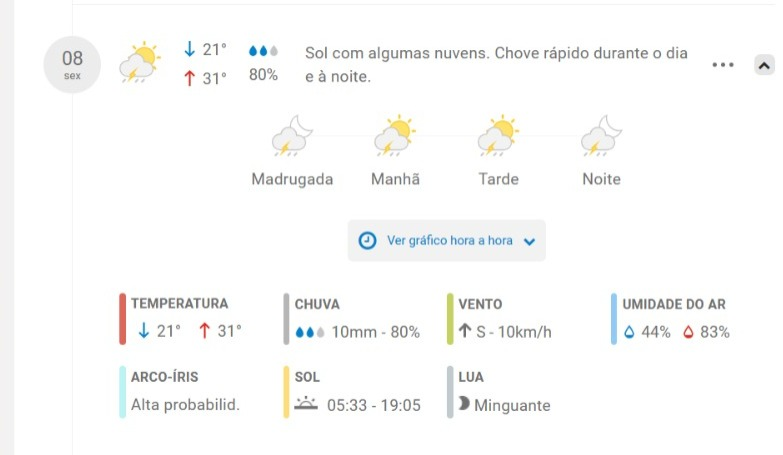
Task: Click the Temperatura red color bar
Action: click(x=122, y=319)
